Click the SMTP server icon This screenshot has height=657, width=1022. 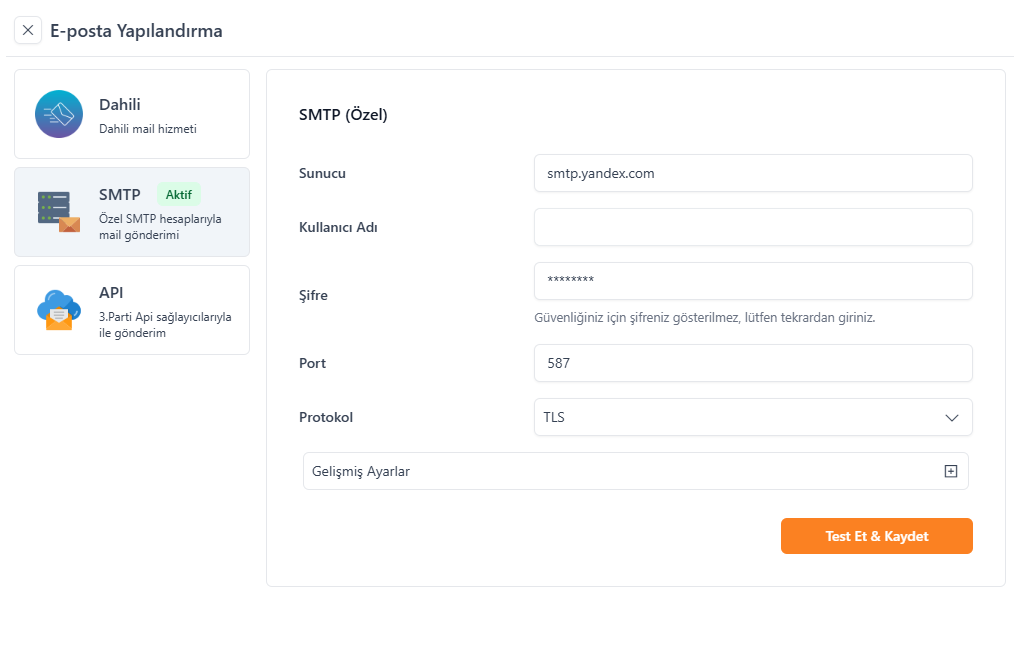click(58, 211)
